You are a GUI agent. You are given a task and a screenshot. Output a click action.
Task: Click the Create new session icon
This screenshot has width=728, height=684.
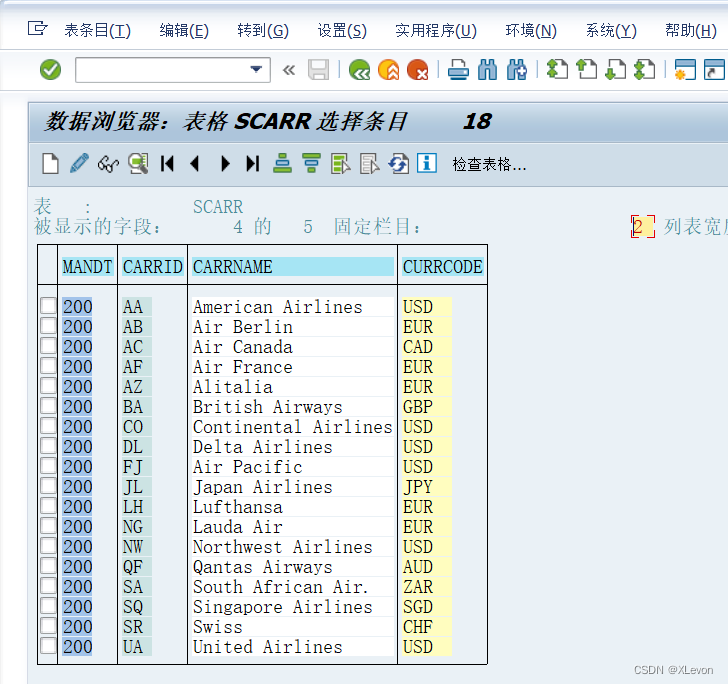tap(685, 70)
